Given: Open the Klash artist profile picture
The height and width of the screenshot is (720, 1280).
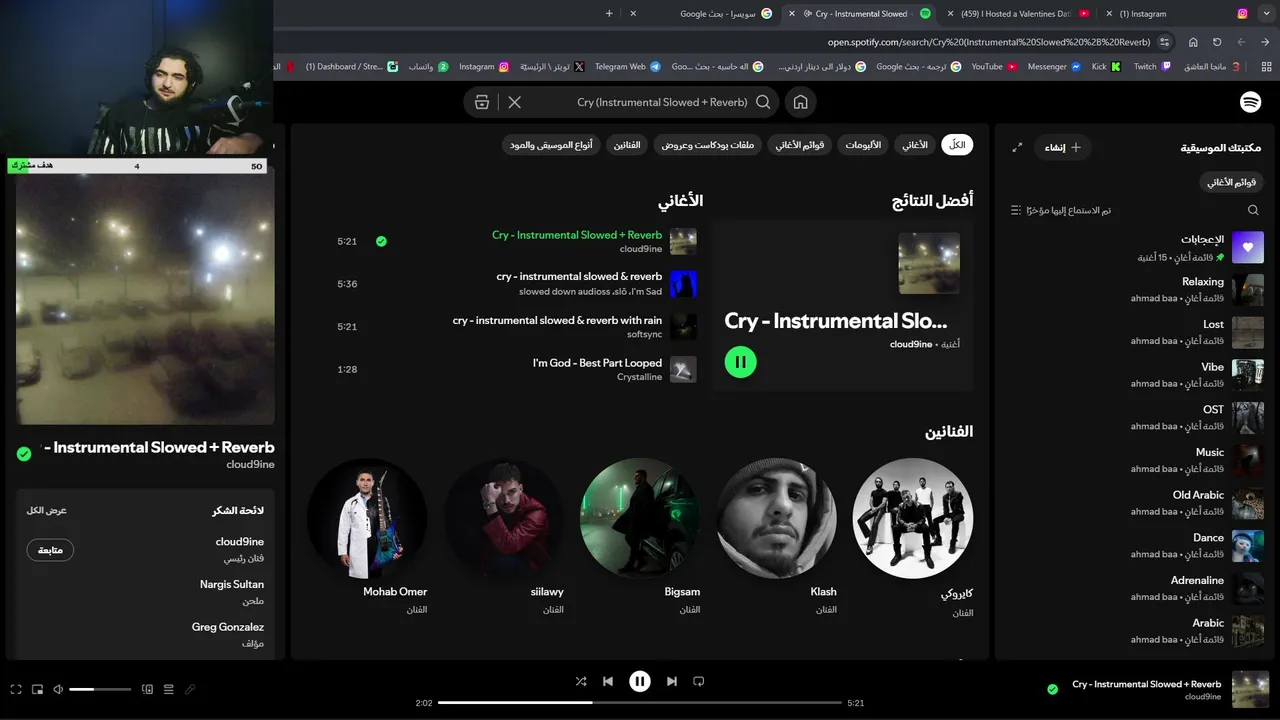Looking at the screenshot, I should point(777,518).
